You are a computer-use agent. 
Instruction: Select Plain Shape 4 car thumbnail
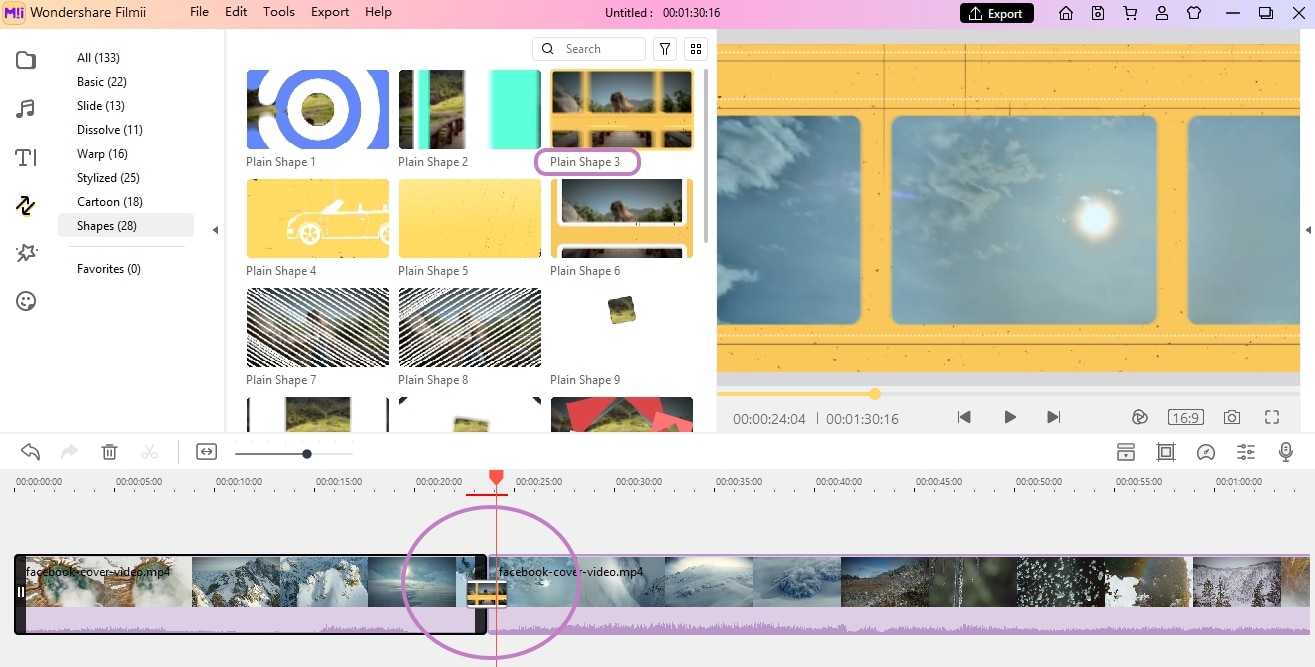point(318,218)
